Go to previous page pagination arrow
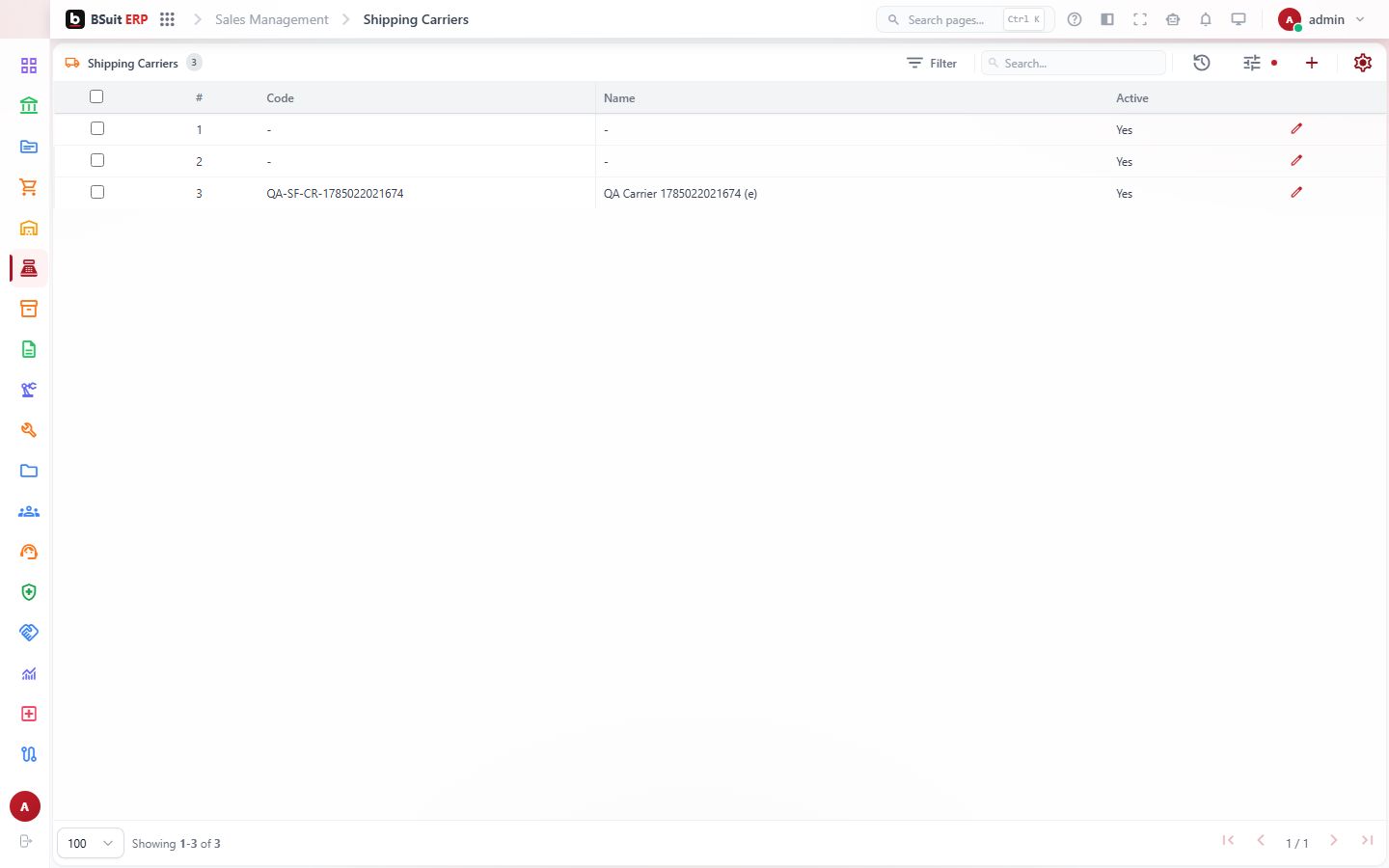 click(1261, 840)
